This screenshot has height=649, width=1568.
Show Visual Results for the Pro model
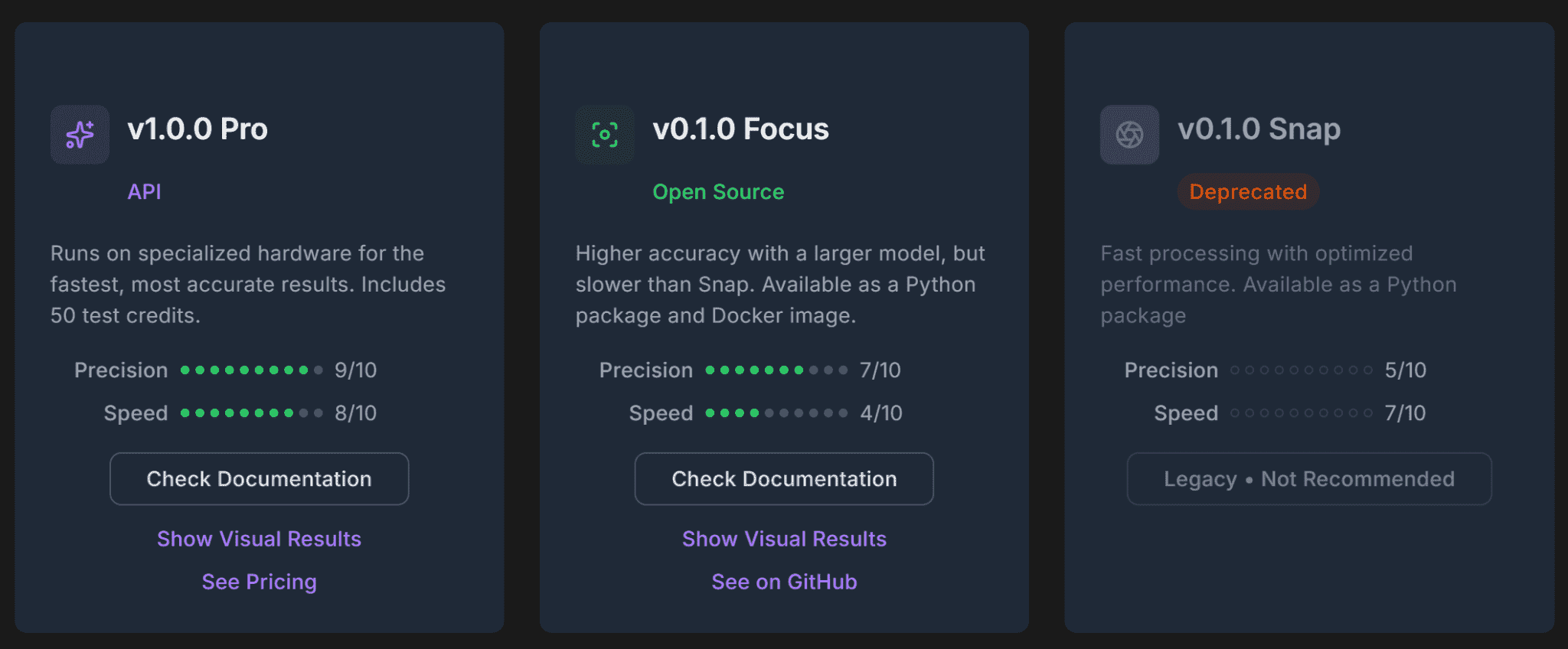pyautogui.click(x=260, y=539)
